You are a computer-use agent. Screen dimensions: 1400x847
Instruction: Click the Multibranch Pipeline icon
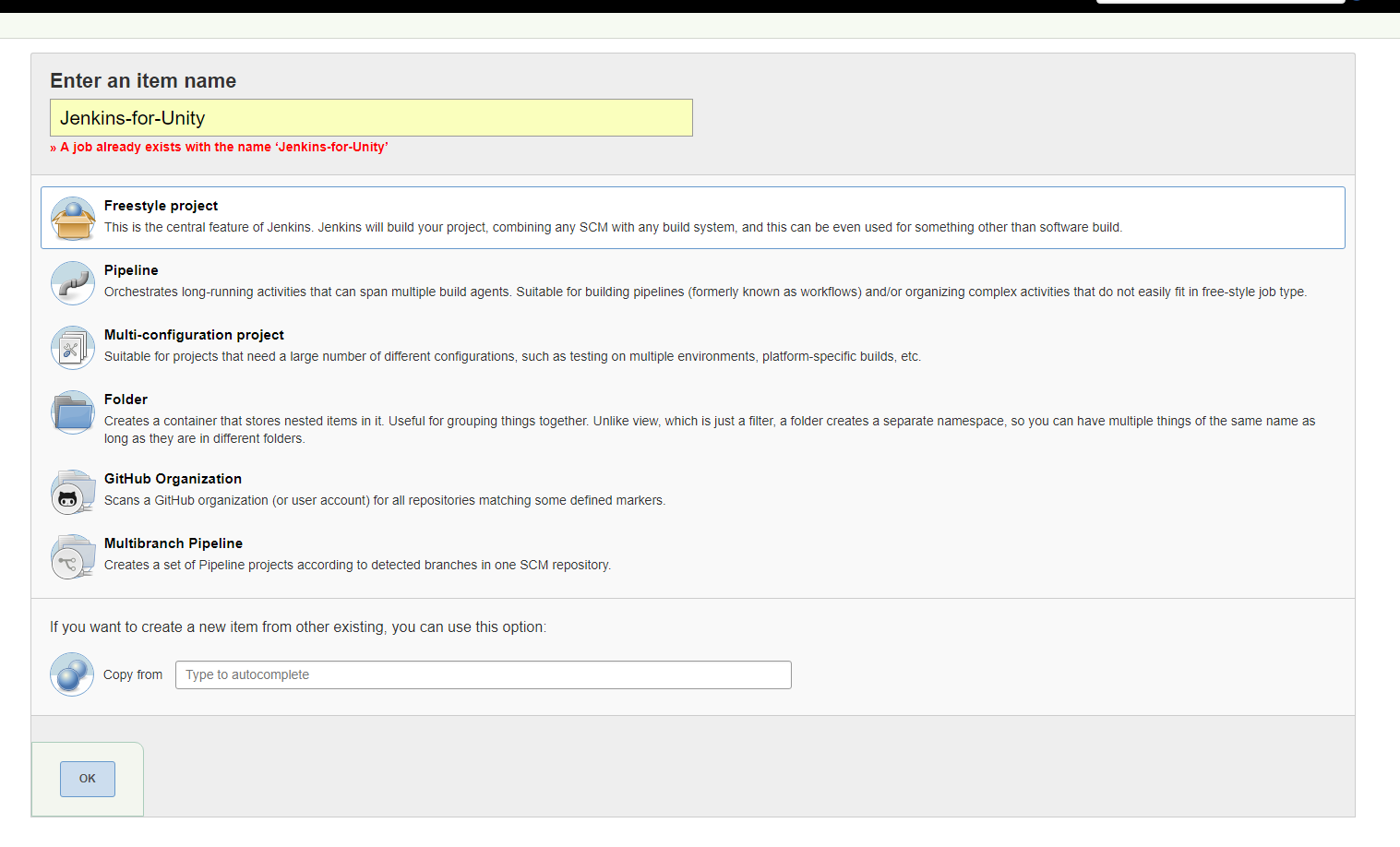coord(73,556)
